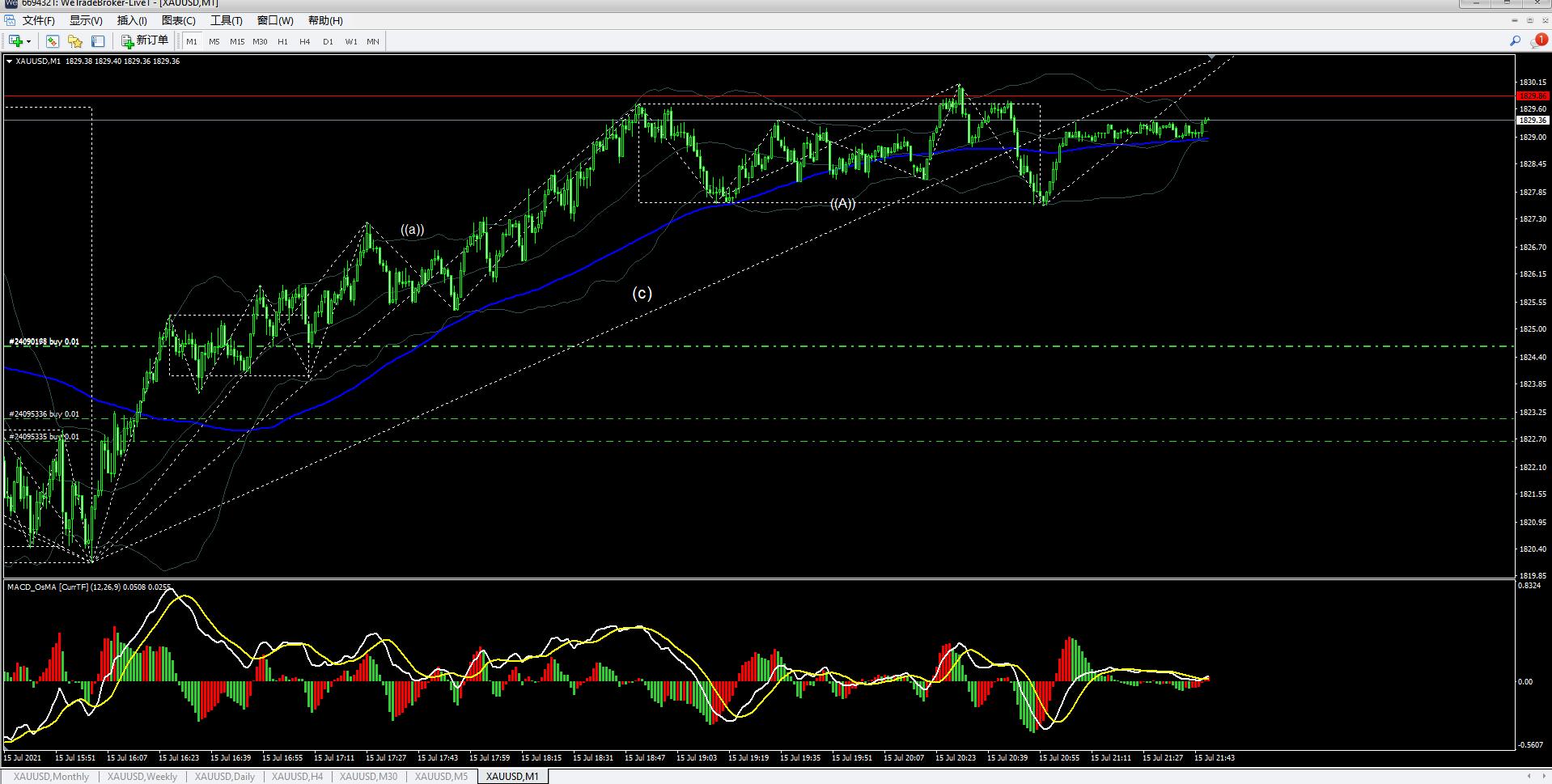Switch to the XAUUSD,M5 chart tab
1552x784 pixels.
point(441,777)
